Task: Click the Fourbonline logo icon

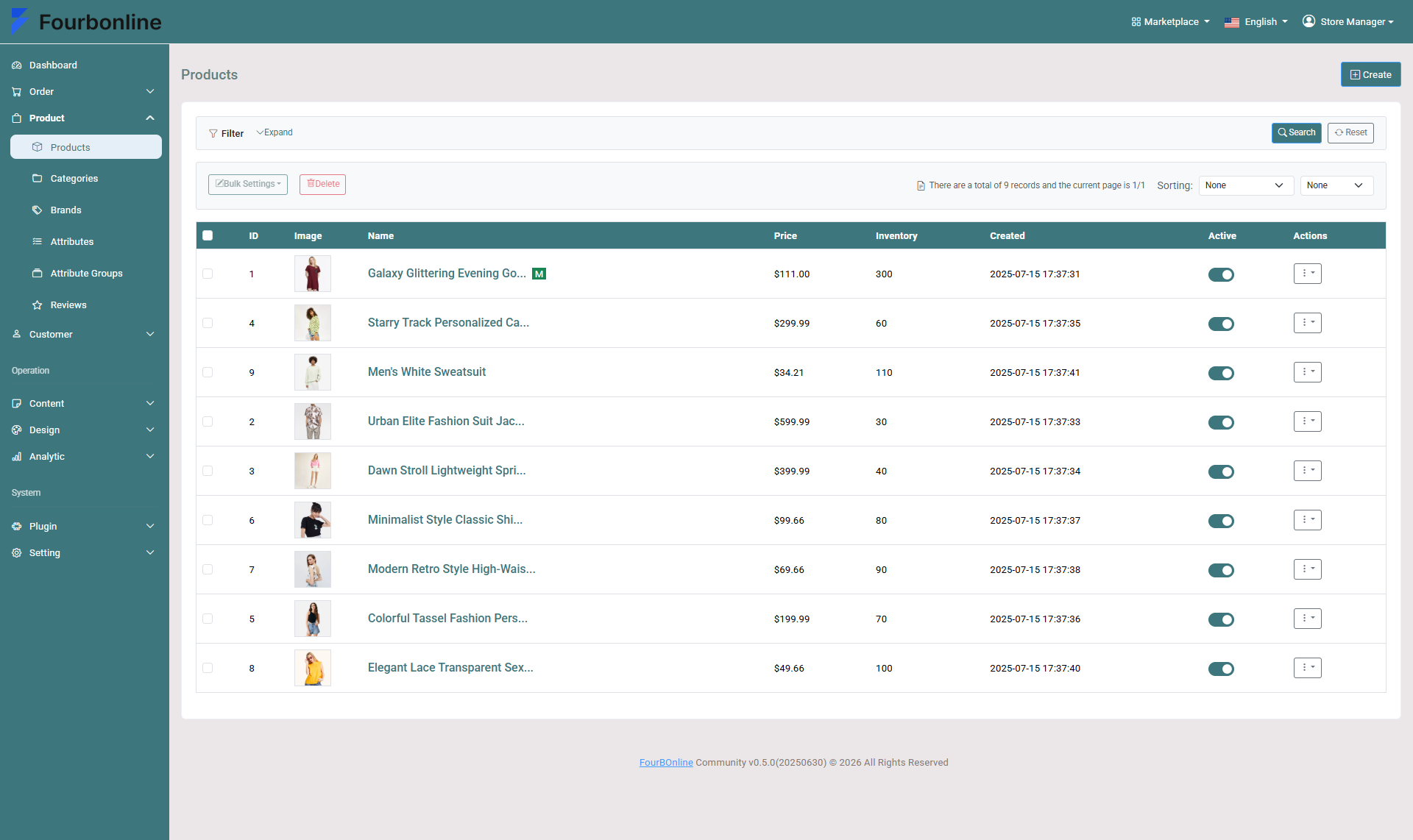Action: [20, 21]
